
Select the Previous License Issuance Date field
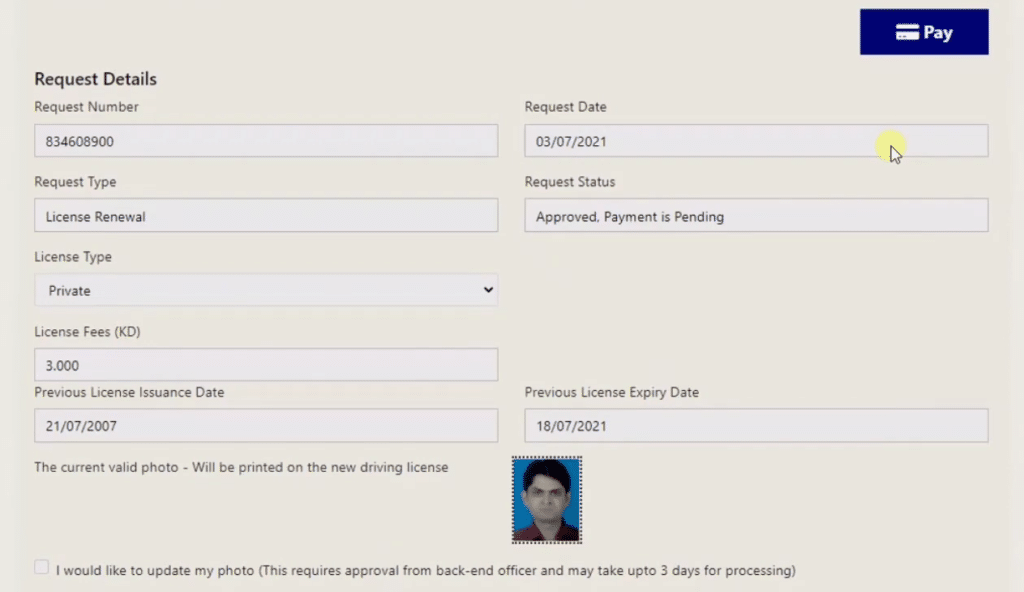click(265, 425)
